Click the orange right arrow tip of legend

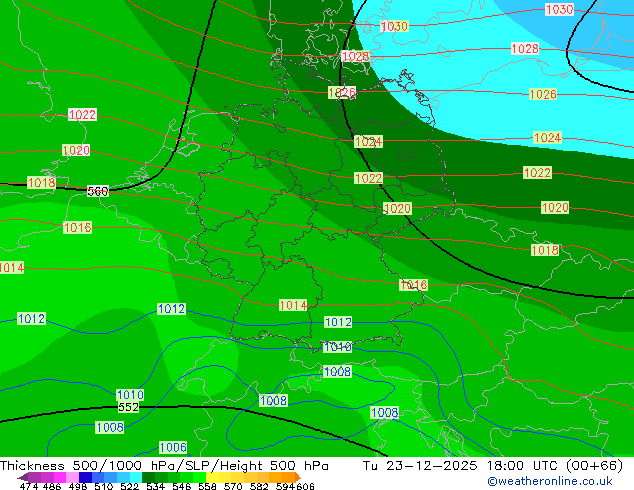(298, 477)
